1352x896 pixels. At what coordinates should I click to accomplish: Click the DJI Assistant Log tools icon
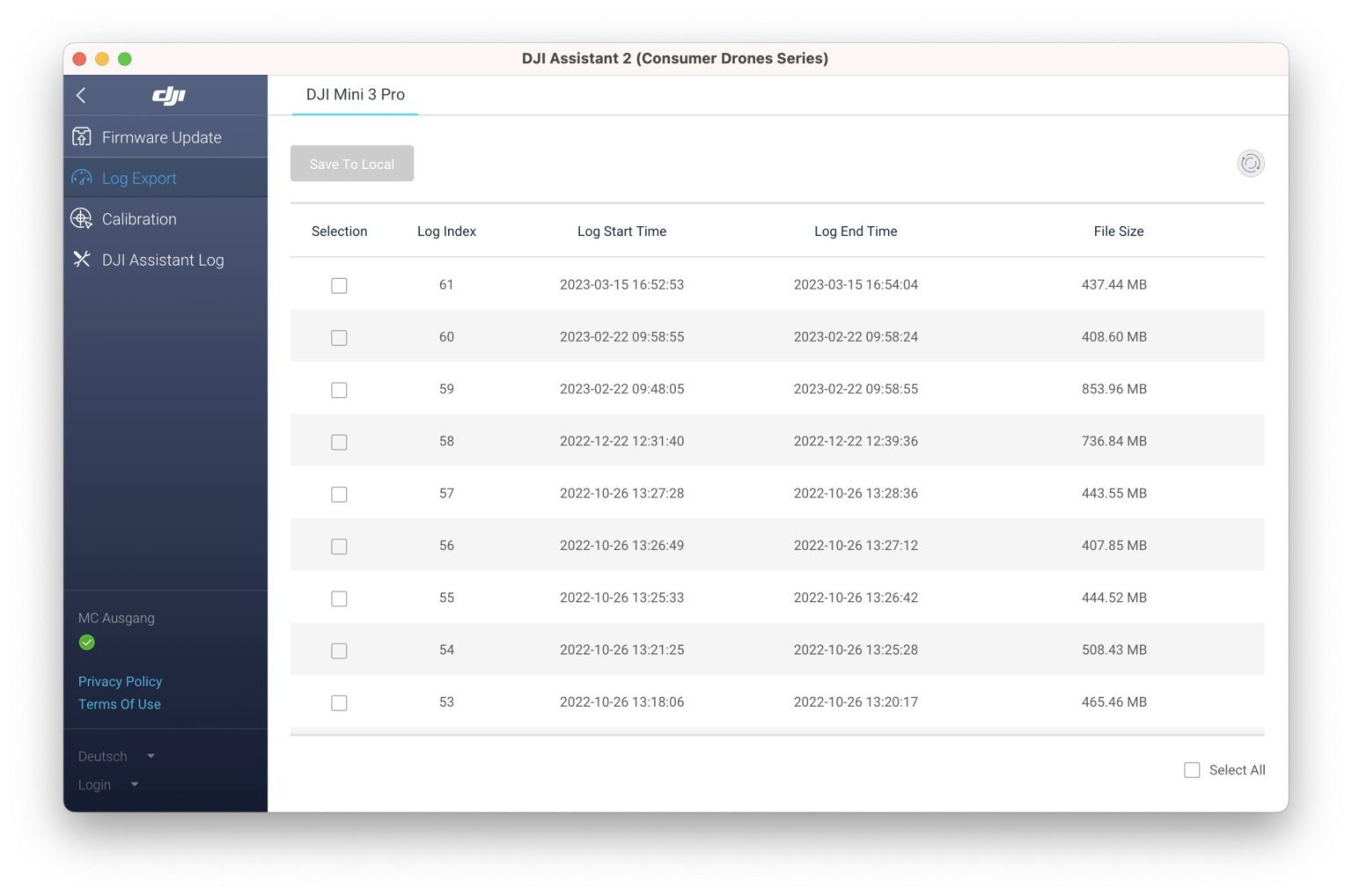tap(82, 259)
